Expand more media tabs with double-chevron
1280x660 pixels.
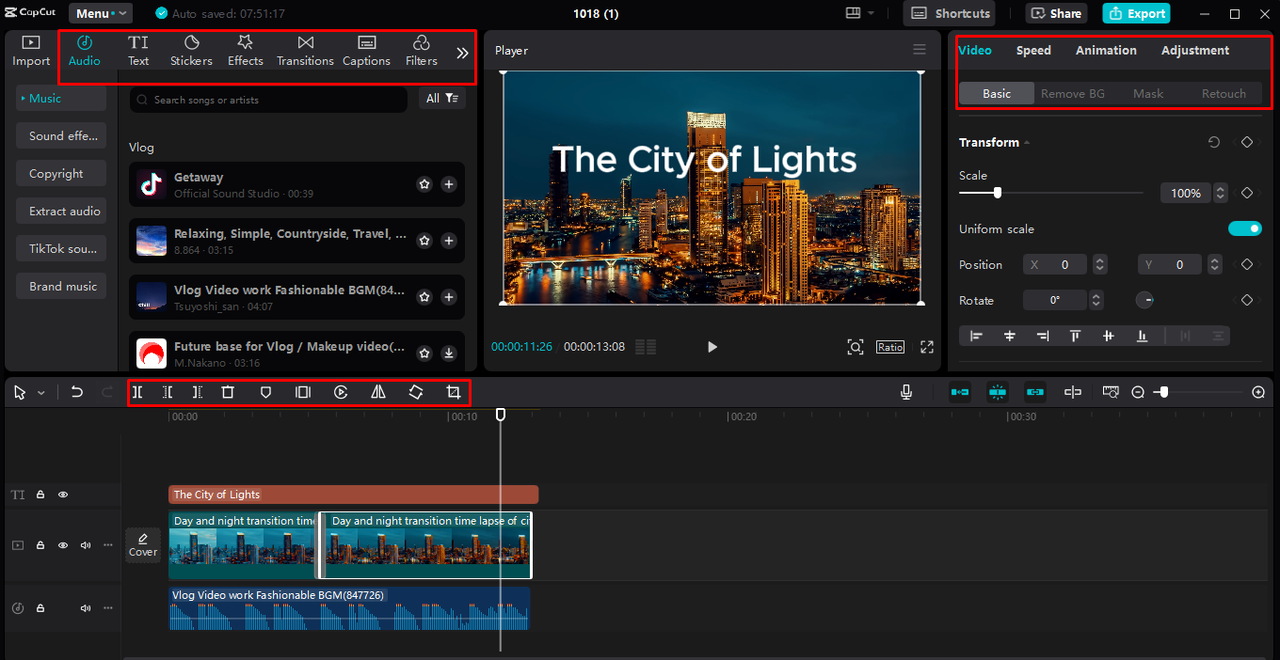coord(462,53)
